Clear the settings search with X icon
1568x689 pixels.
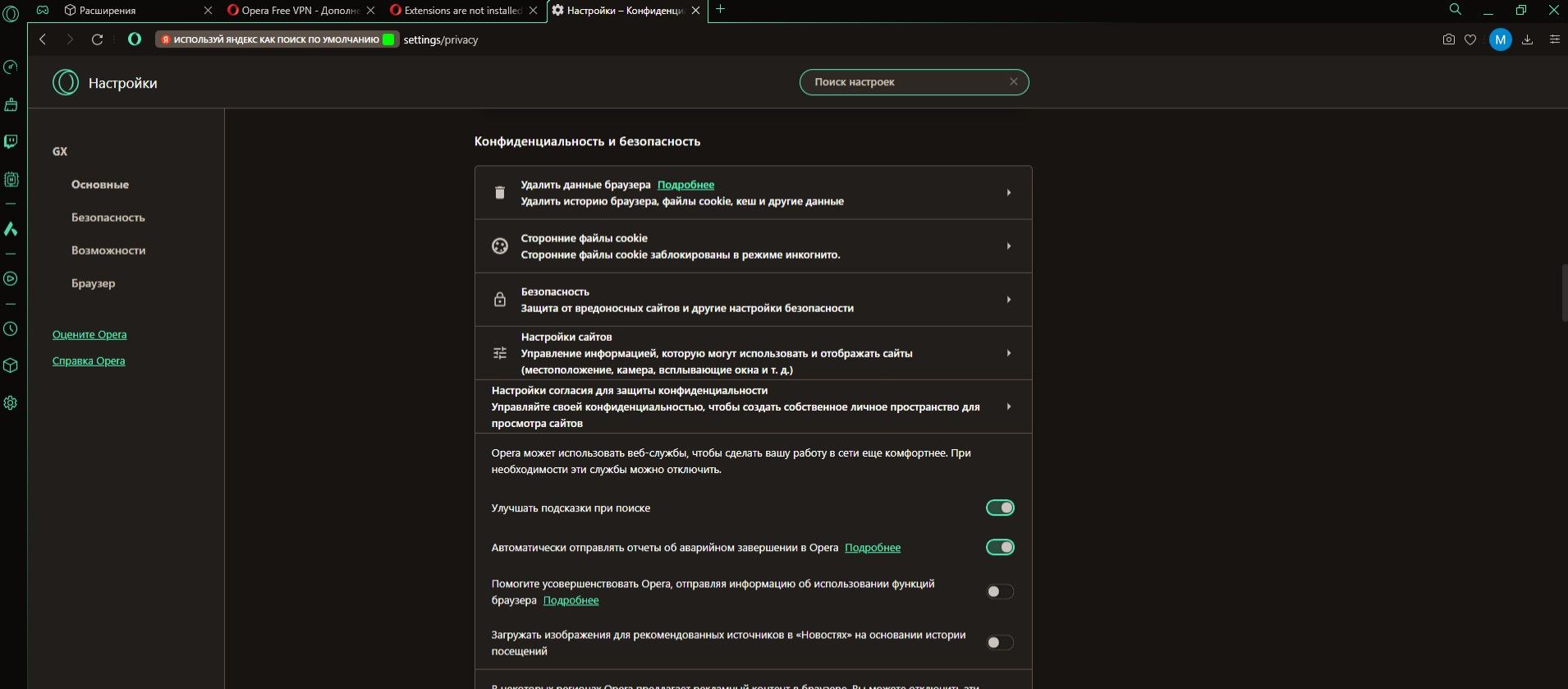(x=1013, y=81)
